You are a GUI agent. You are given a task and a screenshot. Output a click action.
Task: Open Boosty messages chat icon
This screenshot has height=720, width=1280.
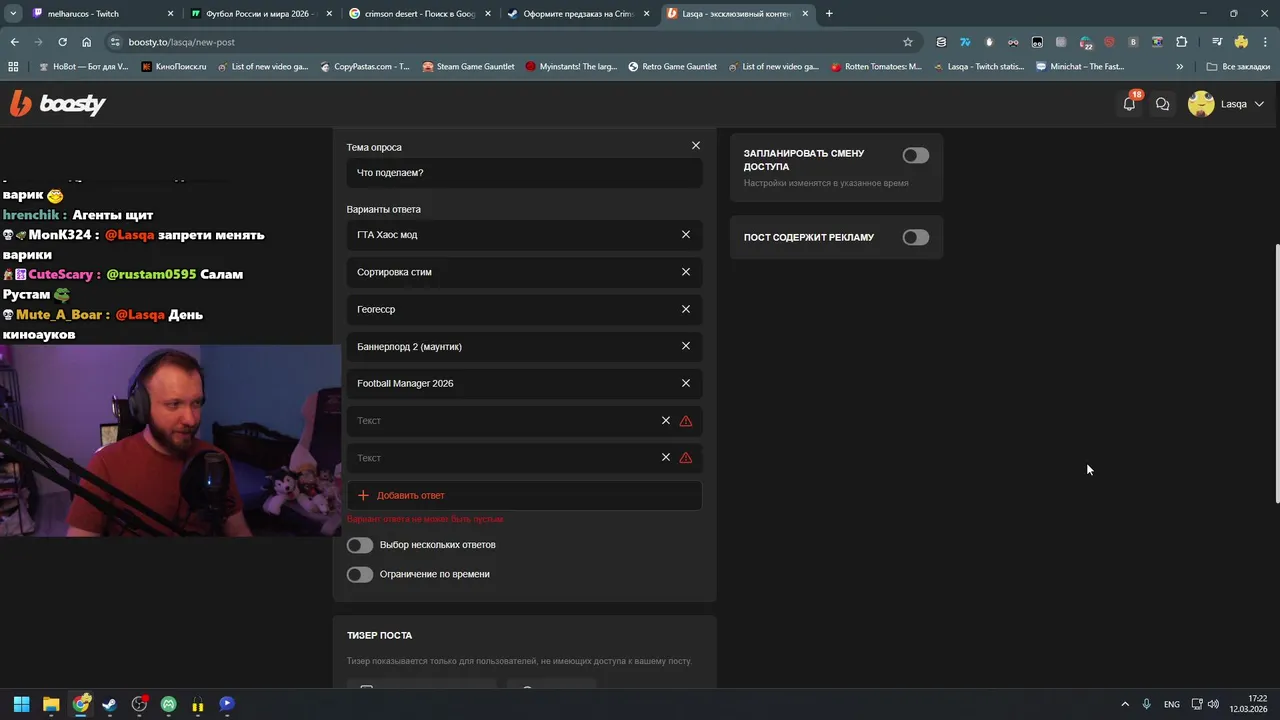coord(1162,104)
